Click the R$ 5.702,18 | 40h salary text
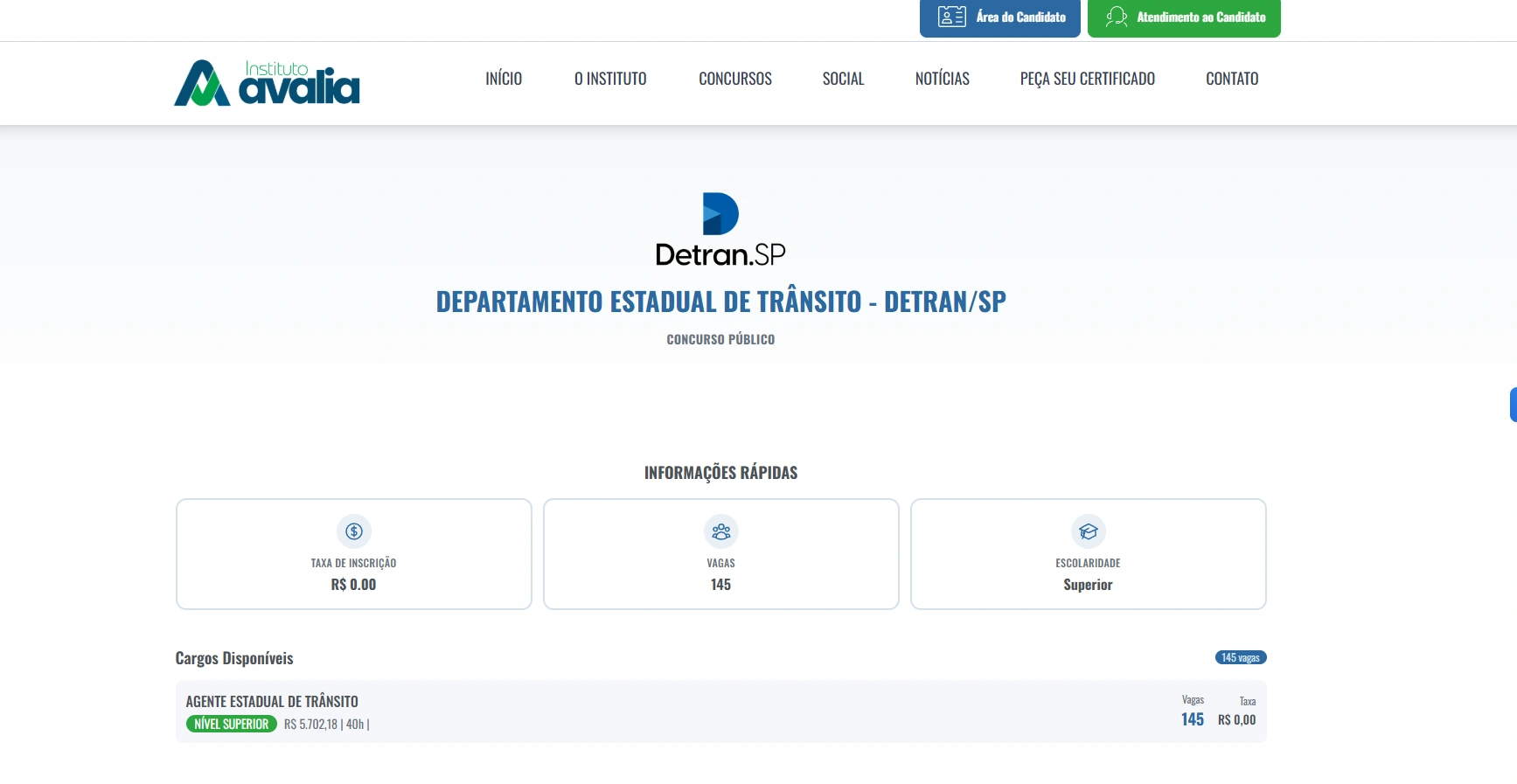Viewport: 1517px width, 784px height. [326, 724]
